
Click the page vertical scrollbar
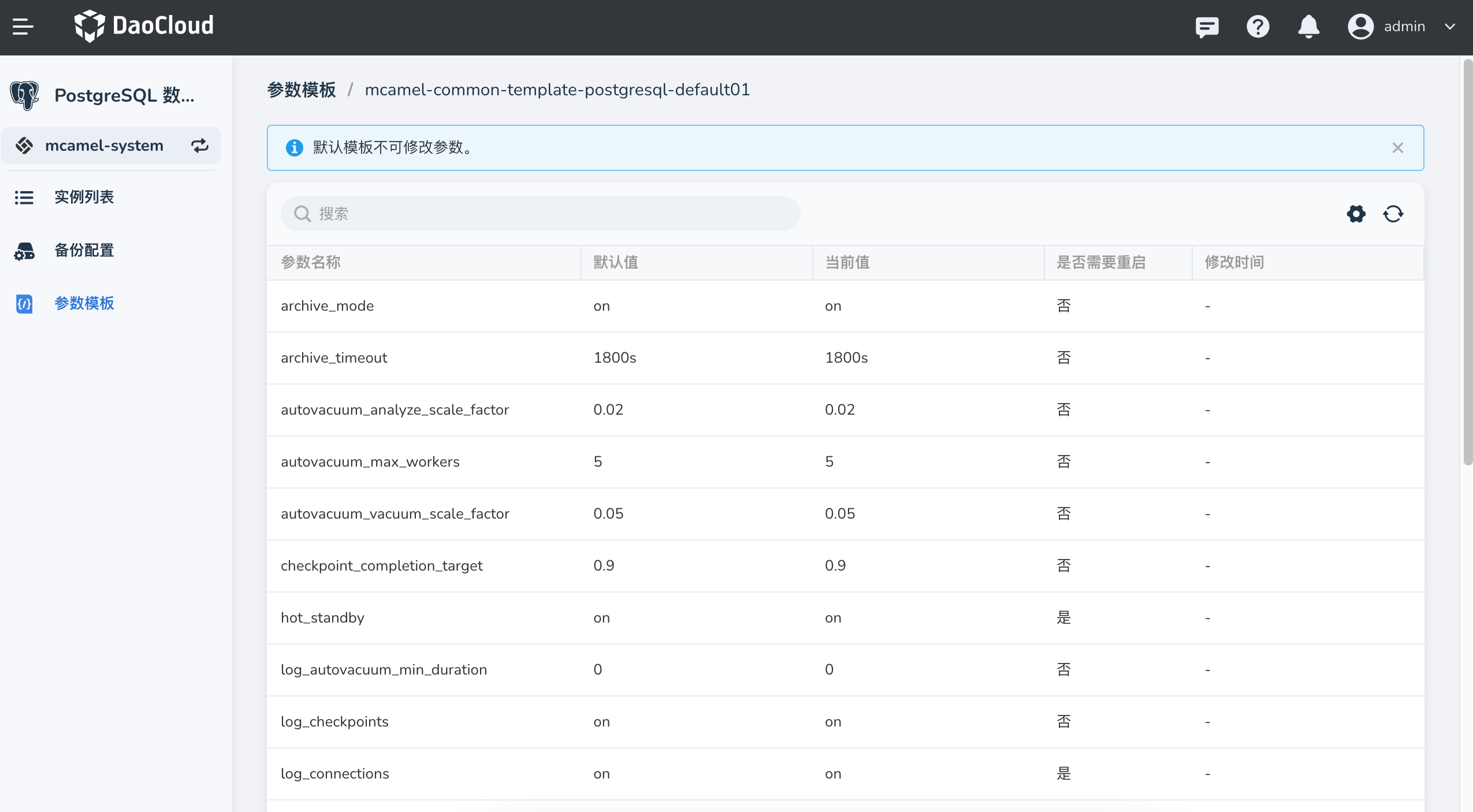pyautogui.click(x=1467, y=260)
